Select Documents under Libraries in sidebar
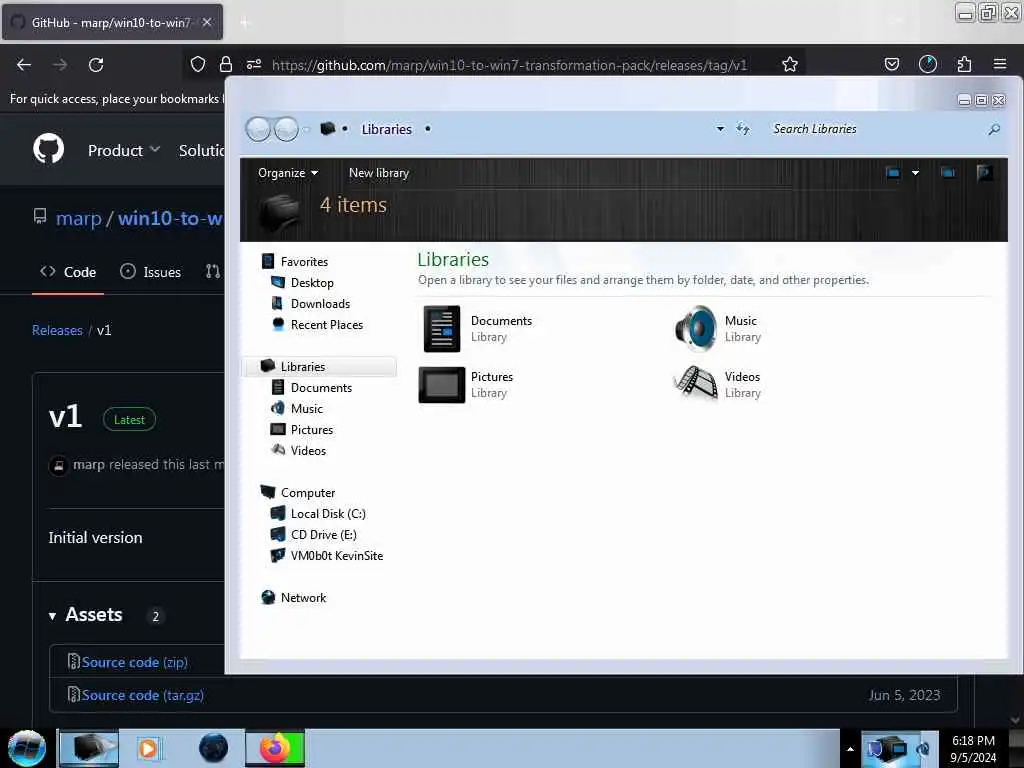This screenshot has width=1024, height=768. [x=321, y=388]
